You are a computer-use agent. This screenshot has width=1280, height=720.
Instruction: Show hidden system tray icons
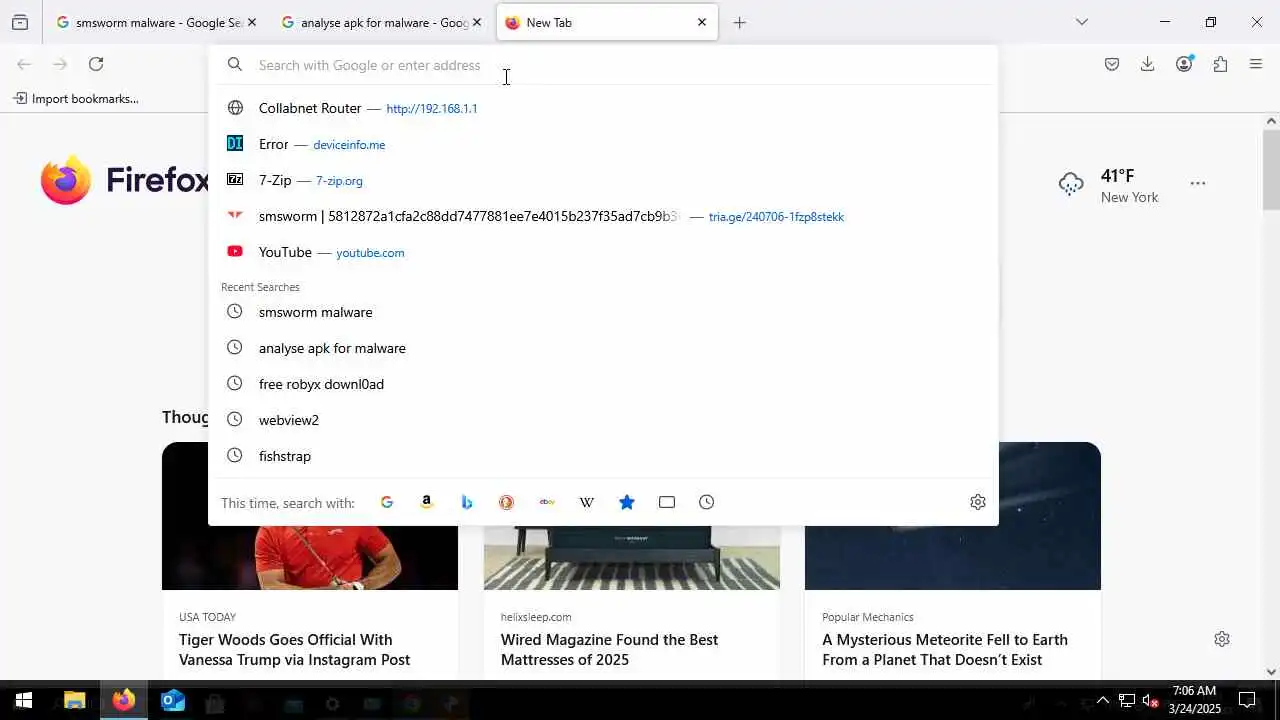(x=1102, y=701)
